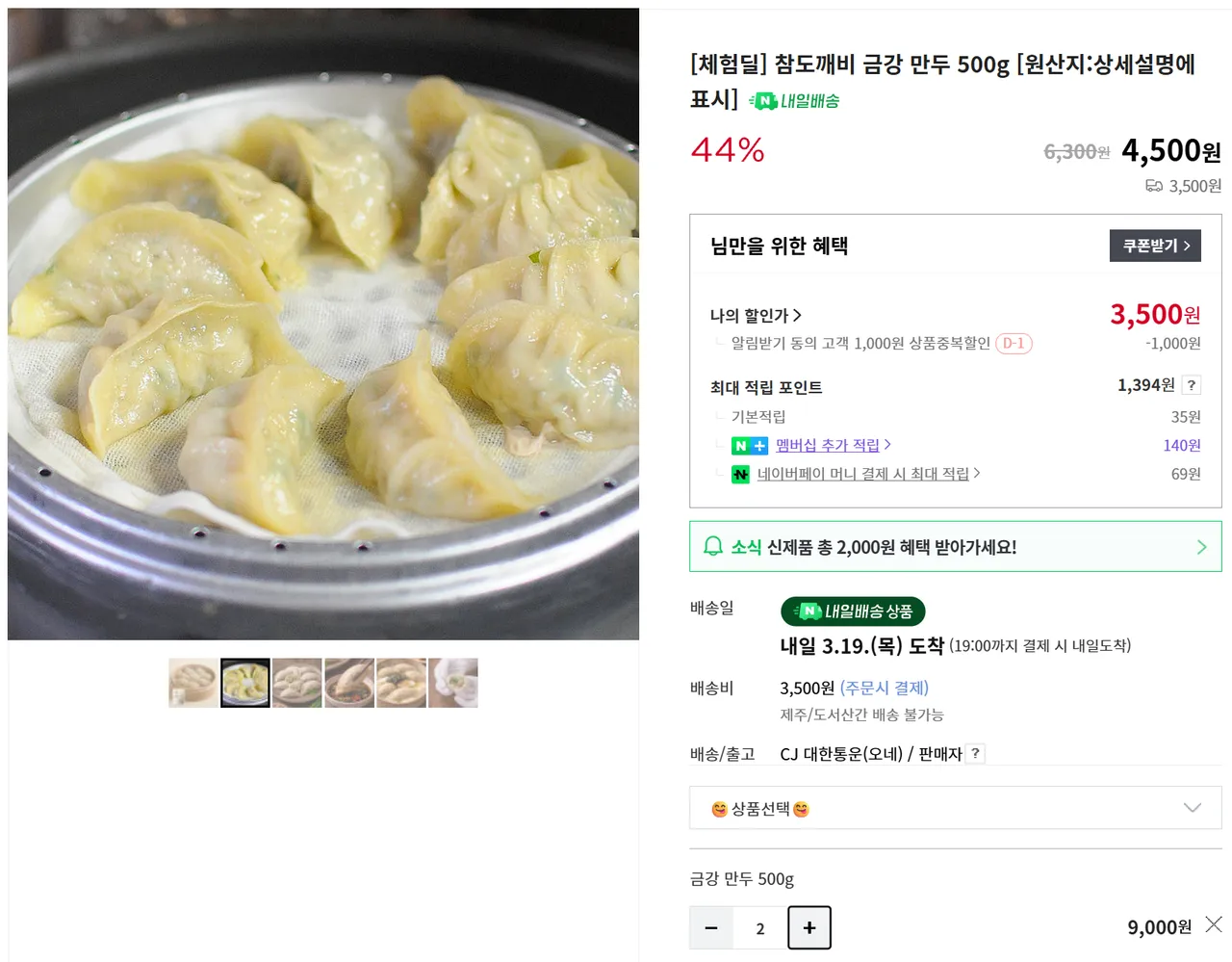Screen dimensions: 1232x962
Task: Click the 내일배송 badge beside the product title
Action: tap(795, 100)
